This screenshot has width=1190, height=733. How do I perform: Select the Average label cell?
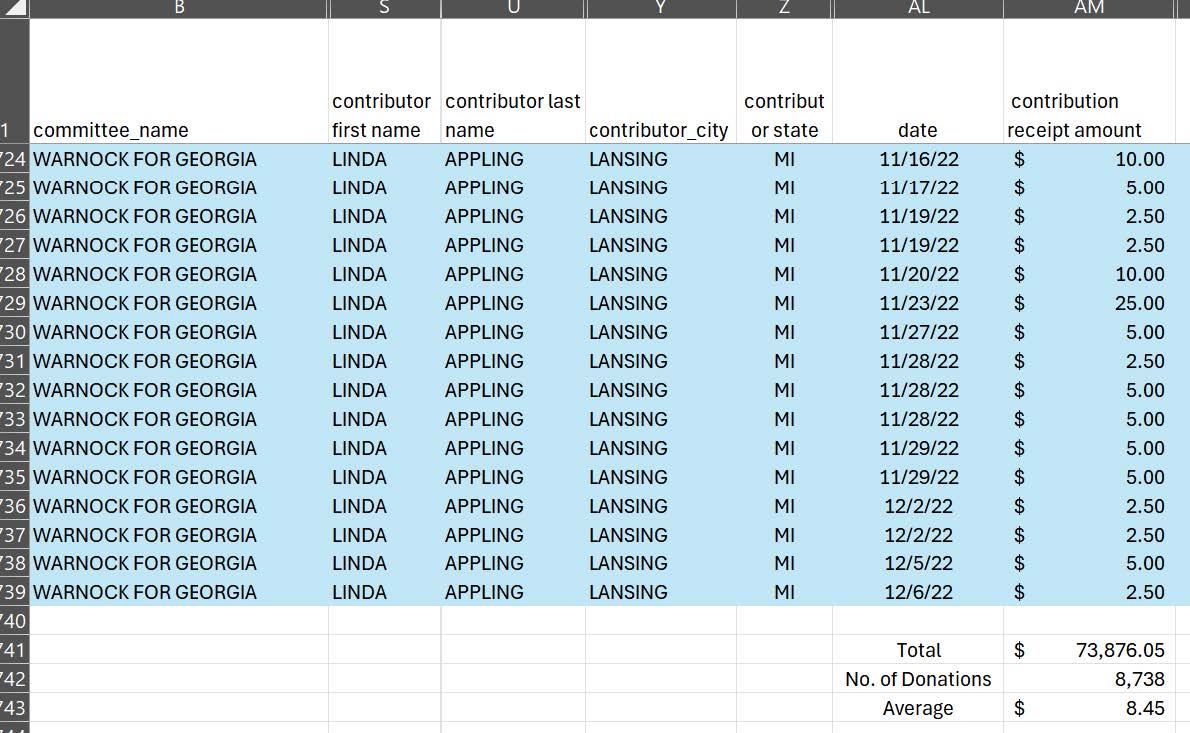pos(917,708)
